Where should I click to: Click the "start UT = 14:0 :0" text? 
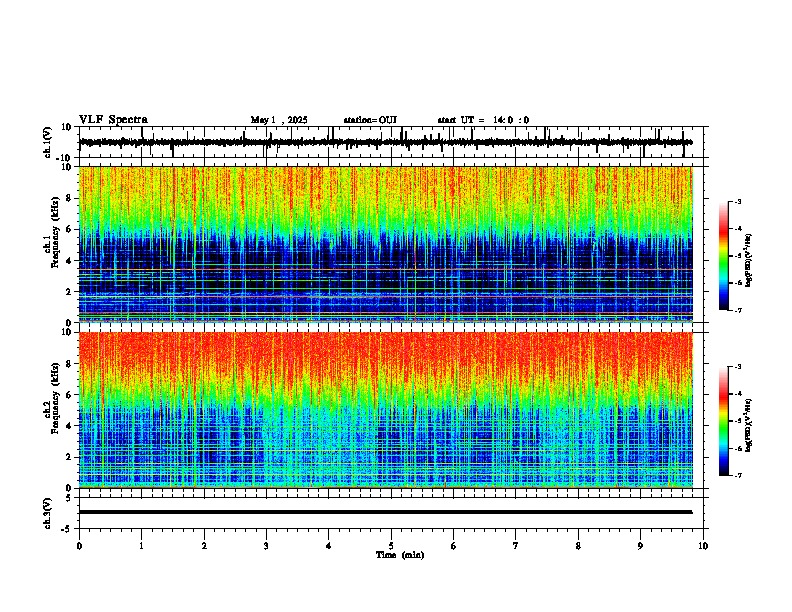pyautogui.click(x=483, y=120)
